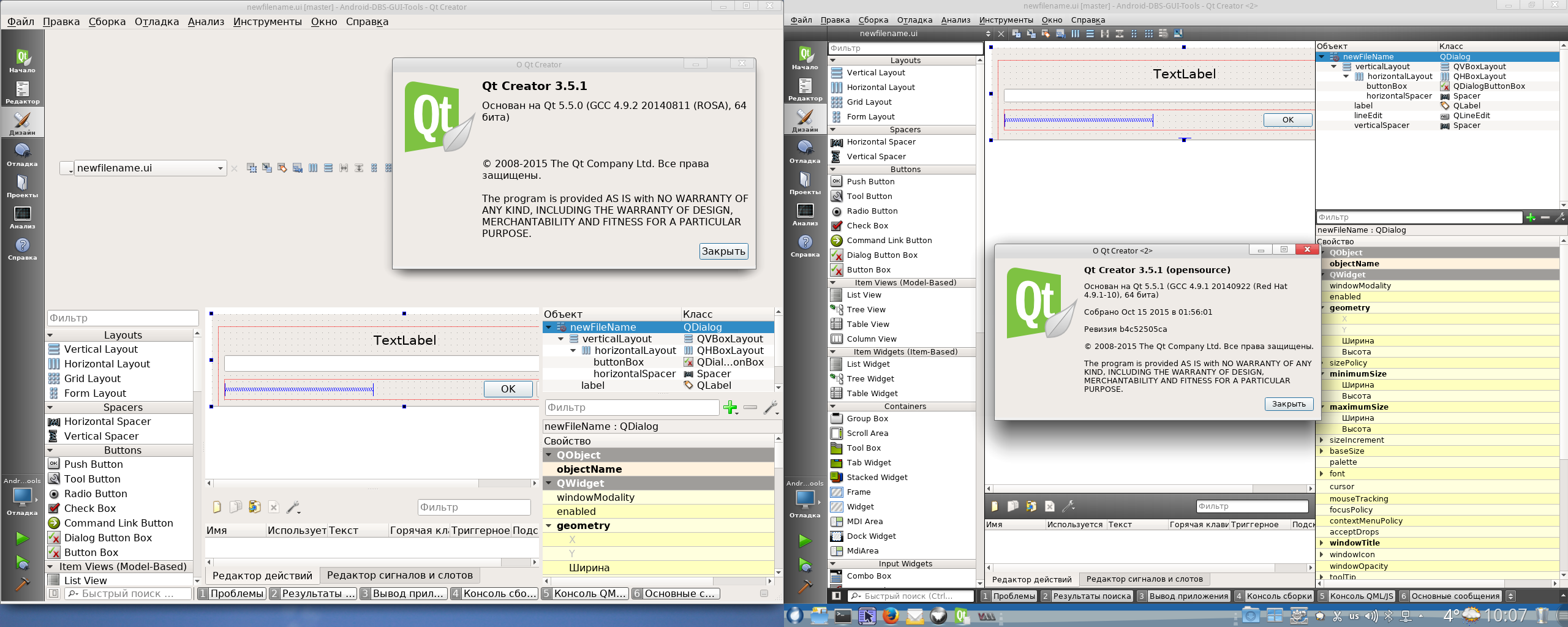Switch to Редактор mode in left Qt Creator window
1568x627 pixels.
[23, 92]
